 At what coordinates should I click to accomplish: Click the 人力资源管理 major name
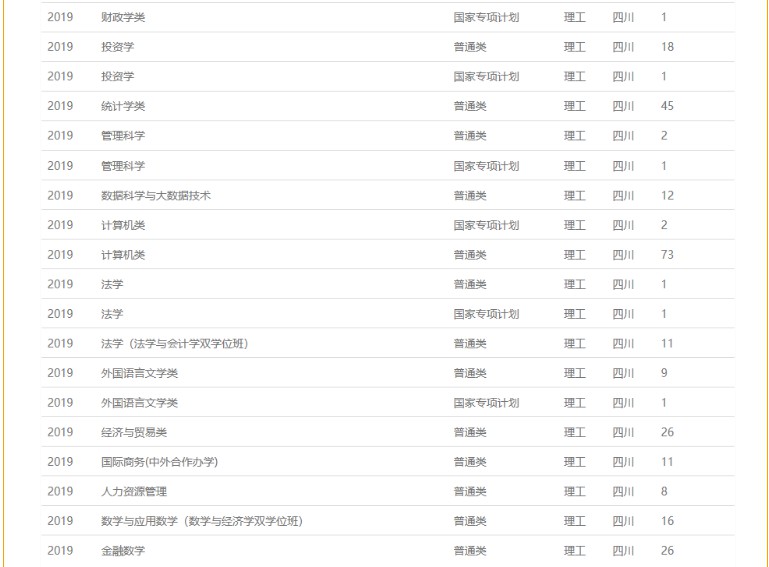point(134,492)
